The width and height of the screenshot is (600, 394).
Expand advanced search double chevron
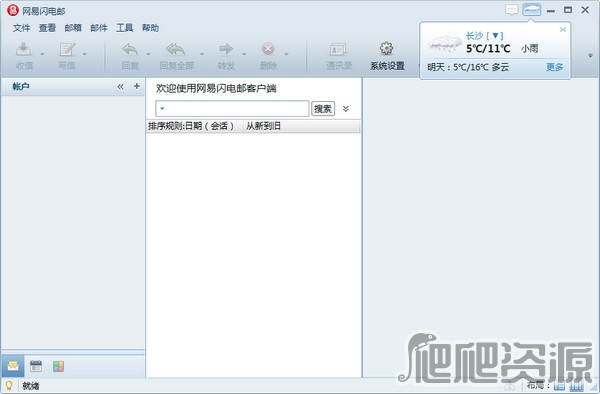(x=346, y=109)
